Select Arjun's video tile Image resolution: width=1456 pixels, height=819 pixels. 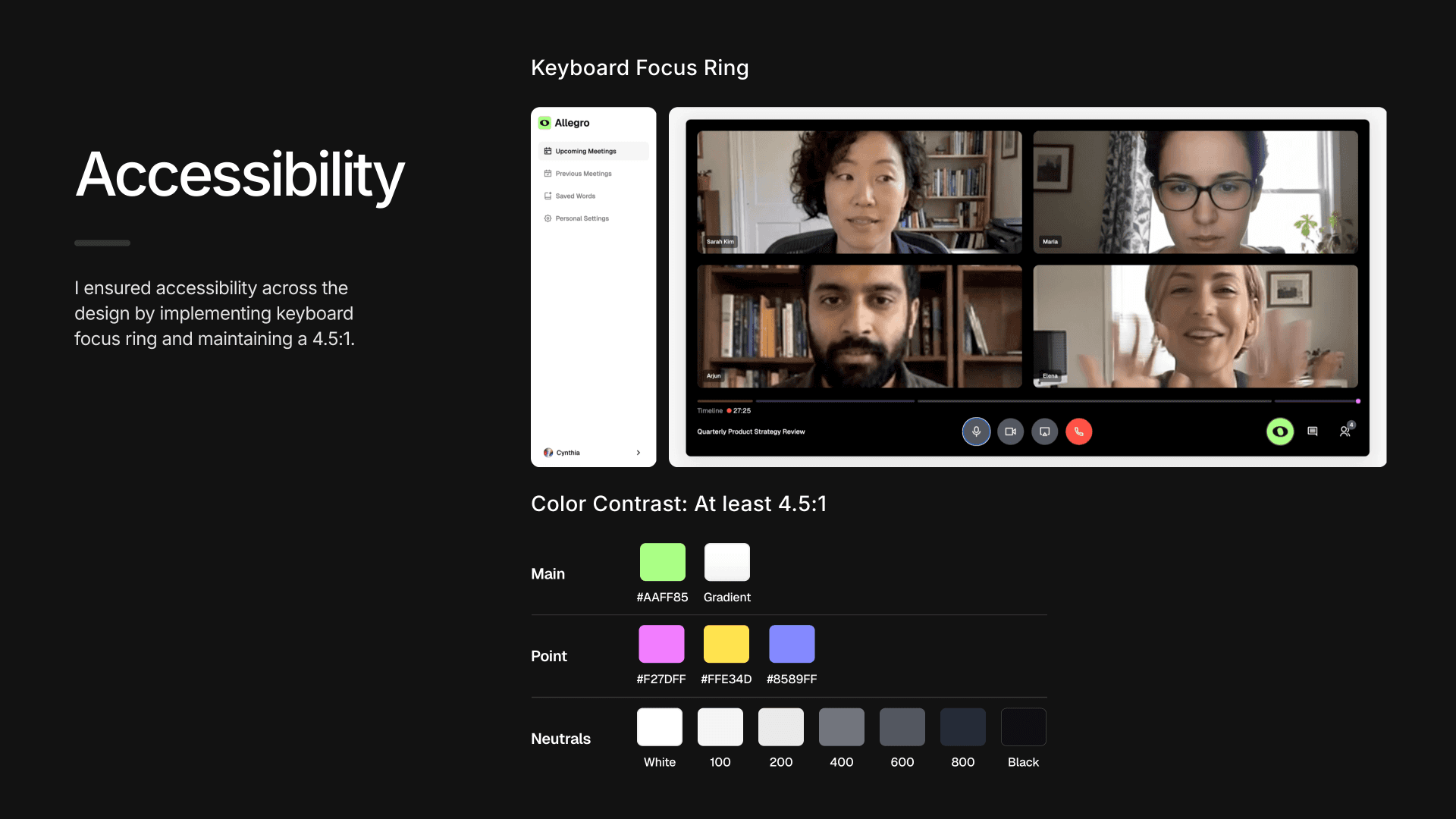859,326
